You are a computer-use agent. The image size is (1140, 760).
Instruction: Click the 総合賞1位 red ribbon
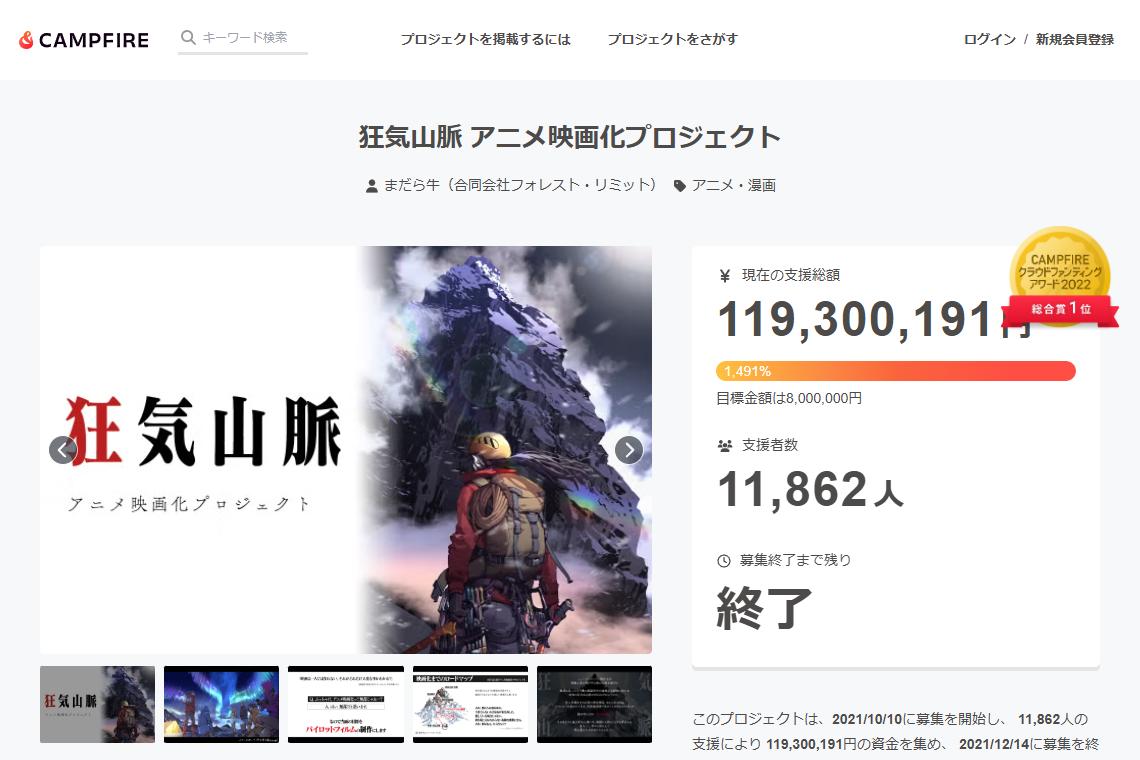pos(1061,310)
